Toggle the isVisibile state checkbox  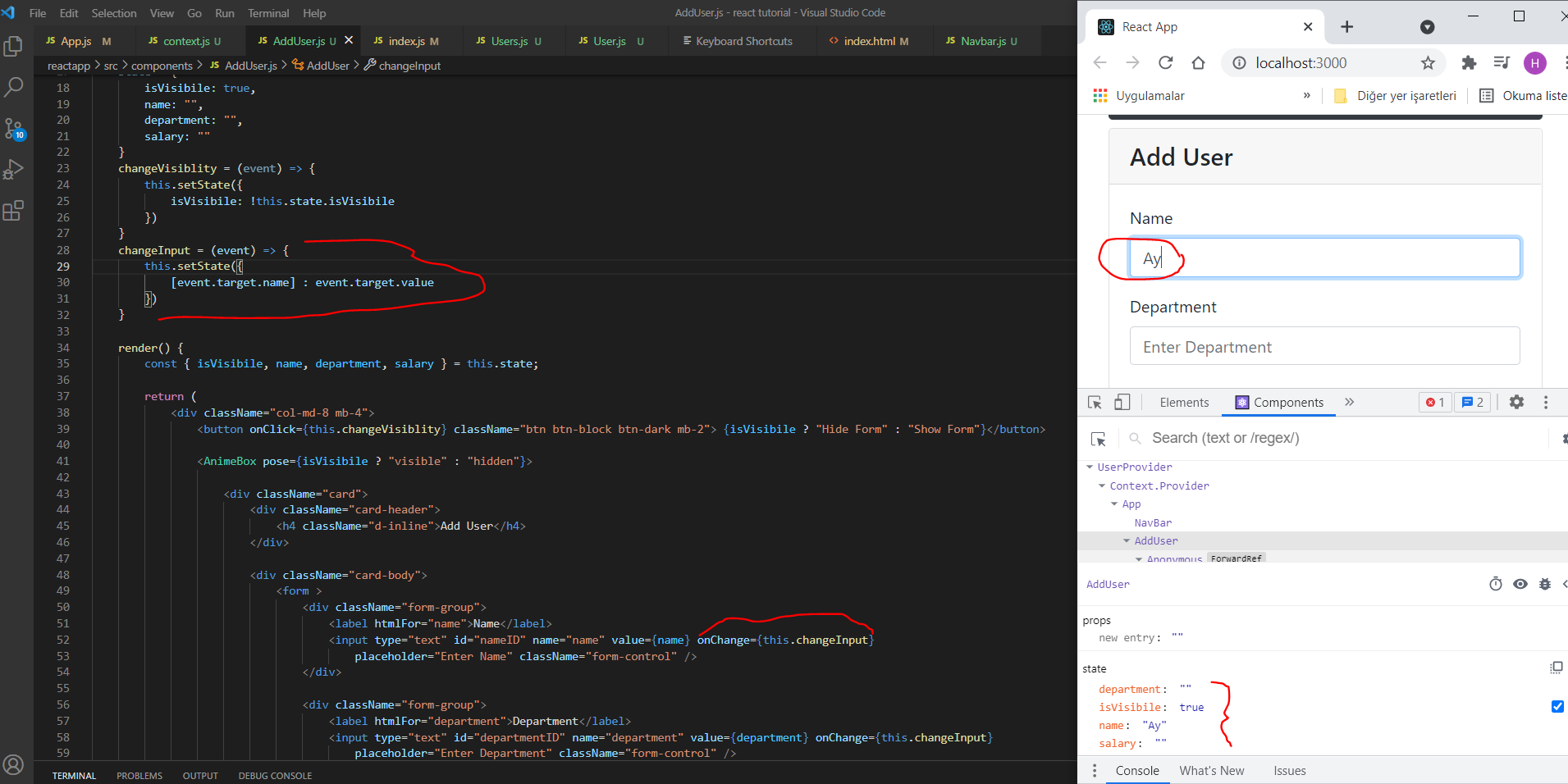coord(1557,707)
